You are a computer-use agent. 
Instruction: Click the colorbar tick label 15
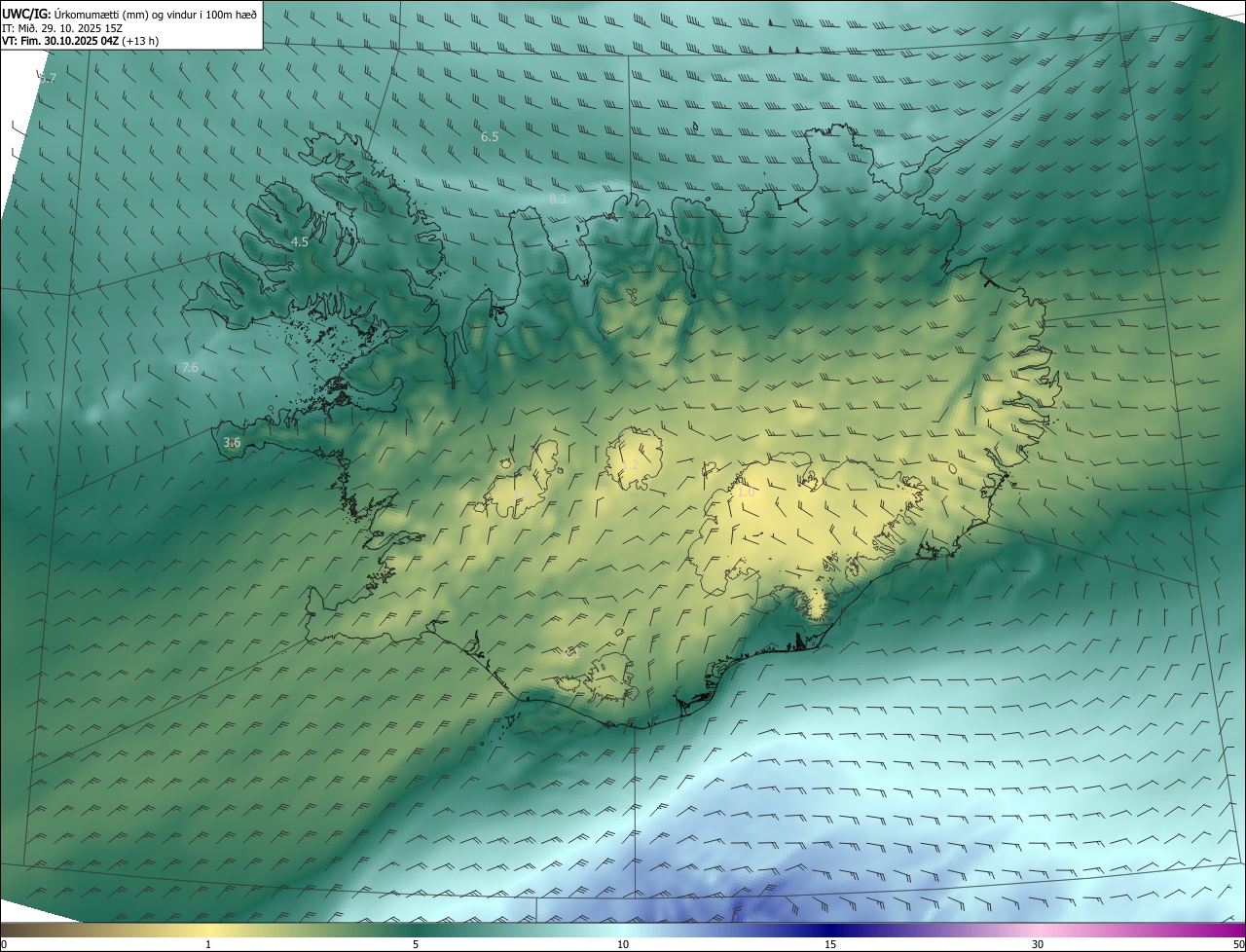[x=830, y=944]
